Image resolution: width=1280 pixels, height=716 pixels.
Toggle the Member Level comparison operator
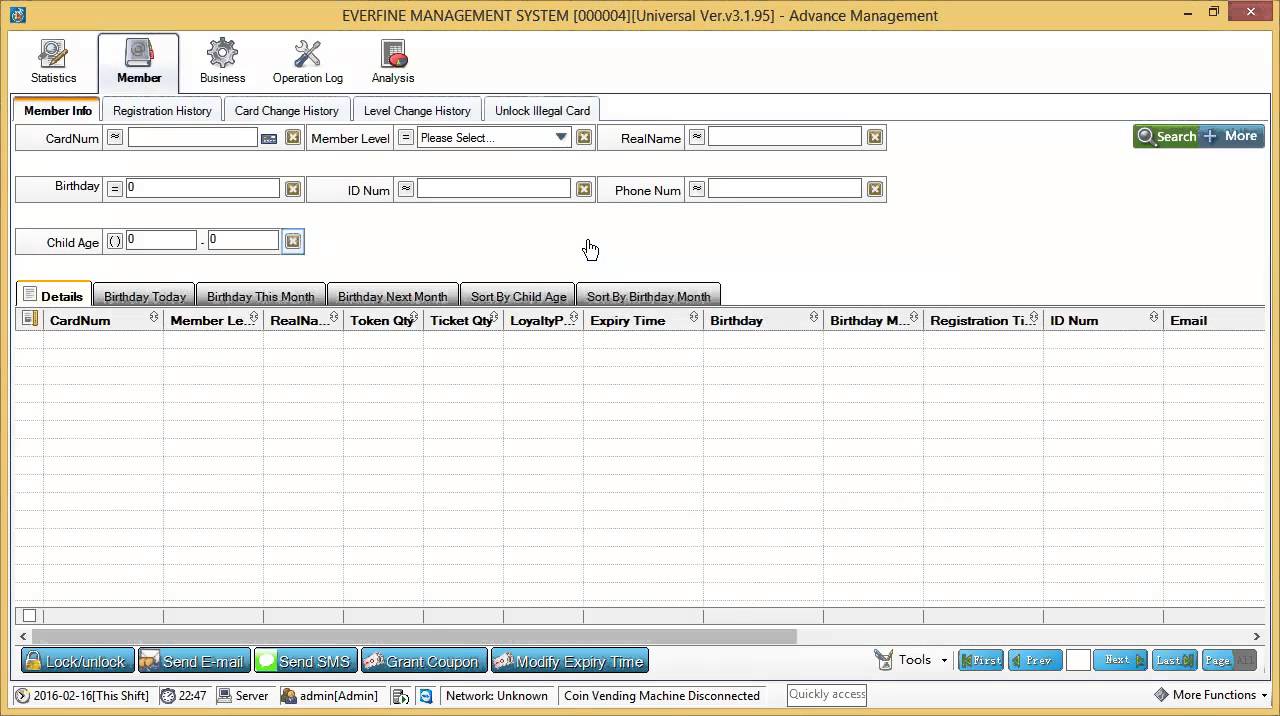tap(405, 137)
